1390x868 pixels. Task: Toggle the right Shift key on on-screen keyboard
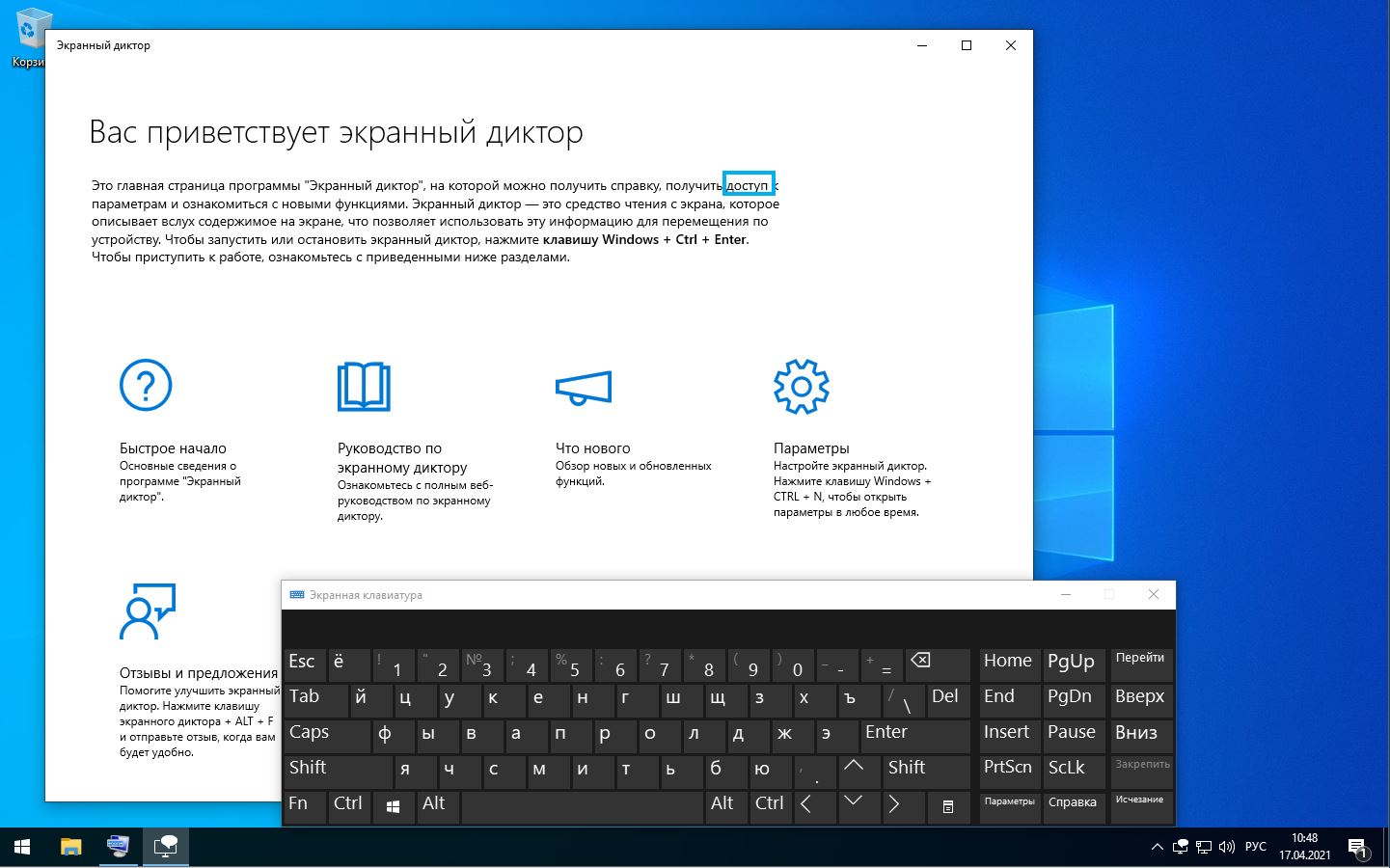tap(926, 771)
